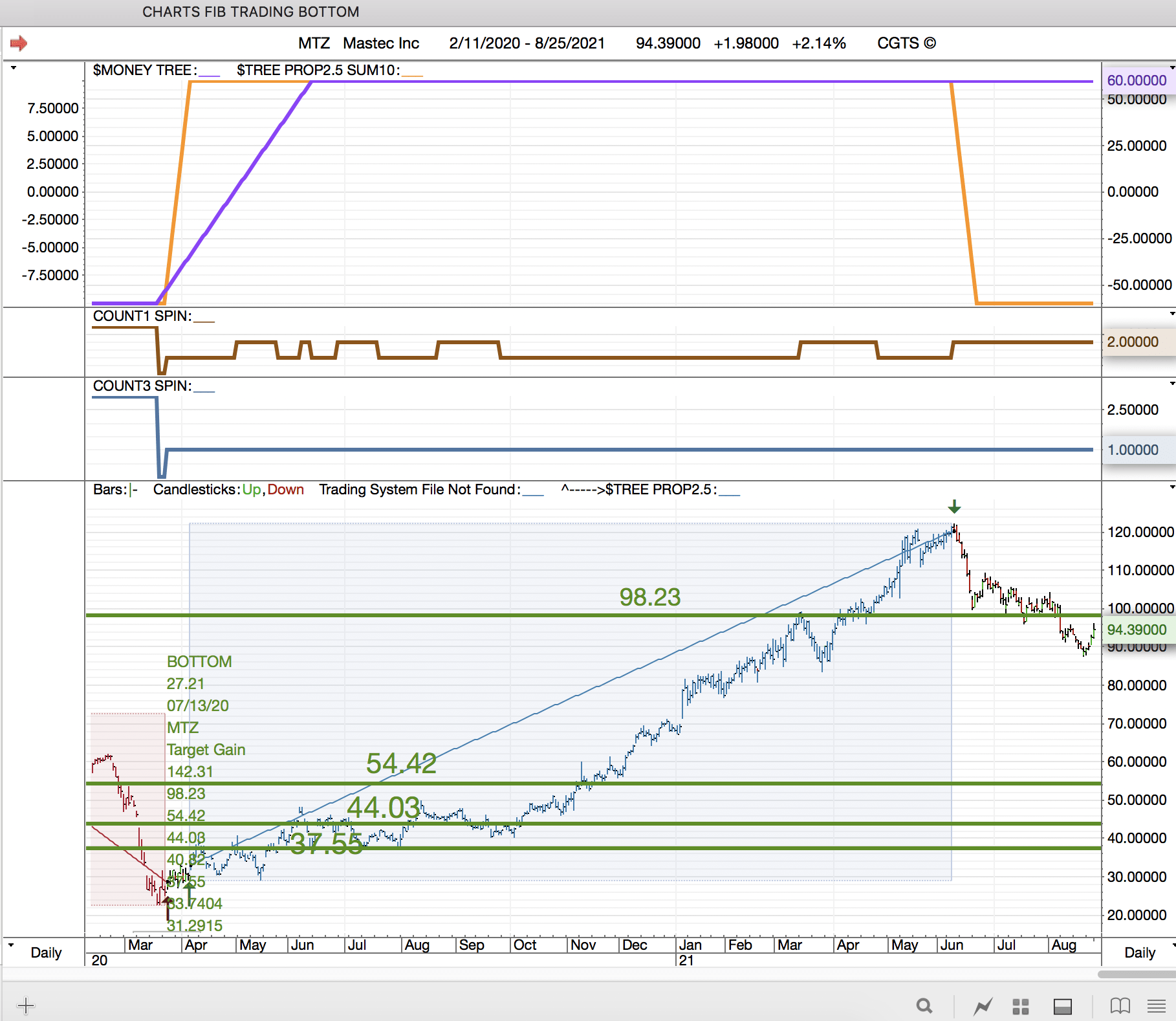This screenshot has height=1021, width=1176.
Task: Click the COUNT1 SPIN legend color line
Action: point(204,321)
